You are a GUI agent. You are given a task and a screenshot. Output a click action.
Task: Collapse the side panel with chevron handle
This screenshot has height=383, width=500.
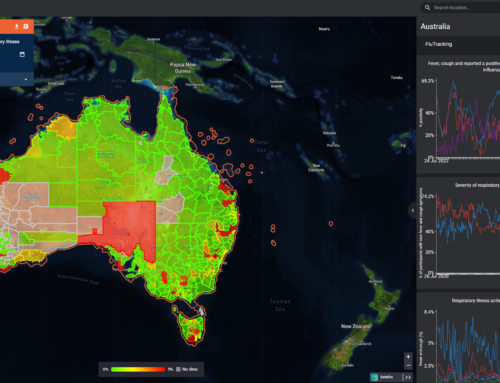click(413, 210)
